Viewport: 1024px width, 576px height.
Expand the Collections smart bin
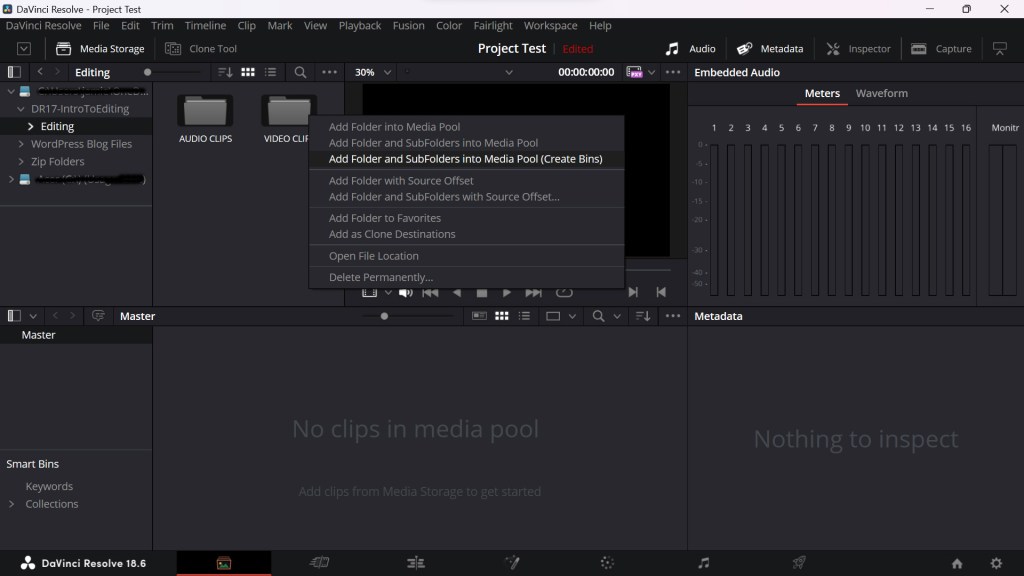(x=12, y=504)
